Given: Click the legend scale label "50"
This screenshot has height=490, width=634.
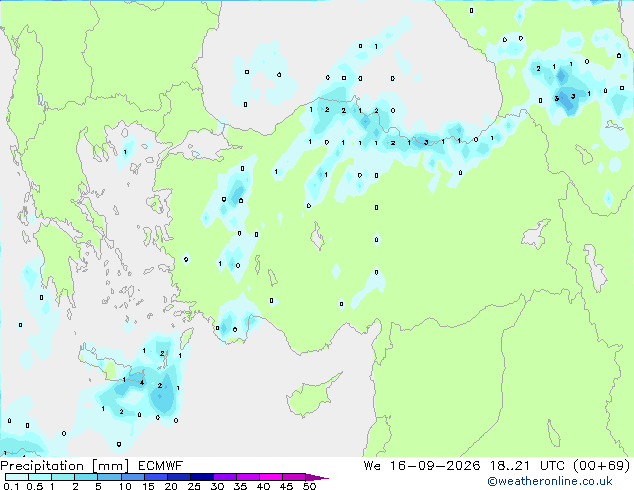Looking at the screenshot, I should click(x=309, y=486).
